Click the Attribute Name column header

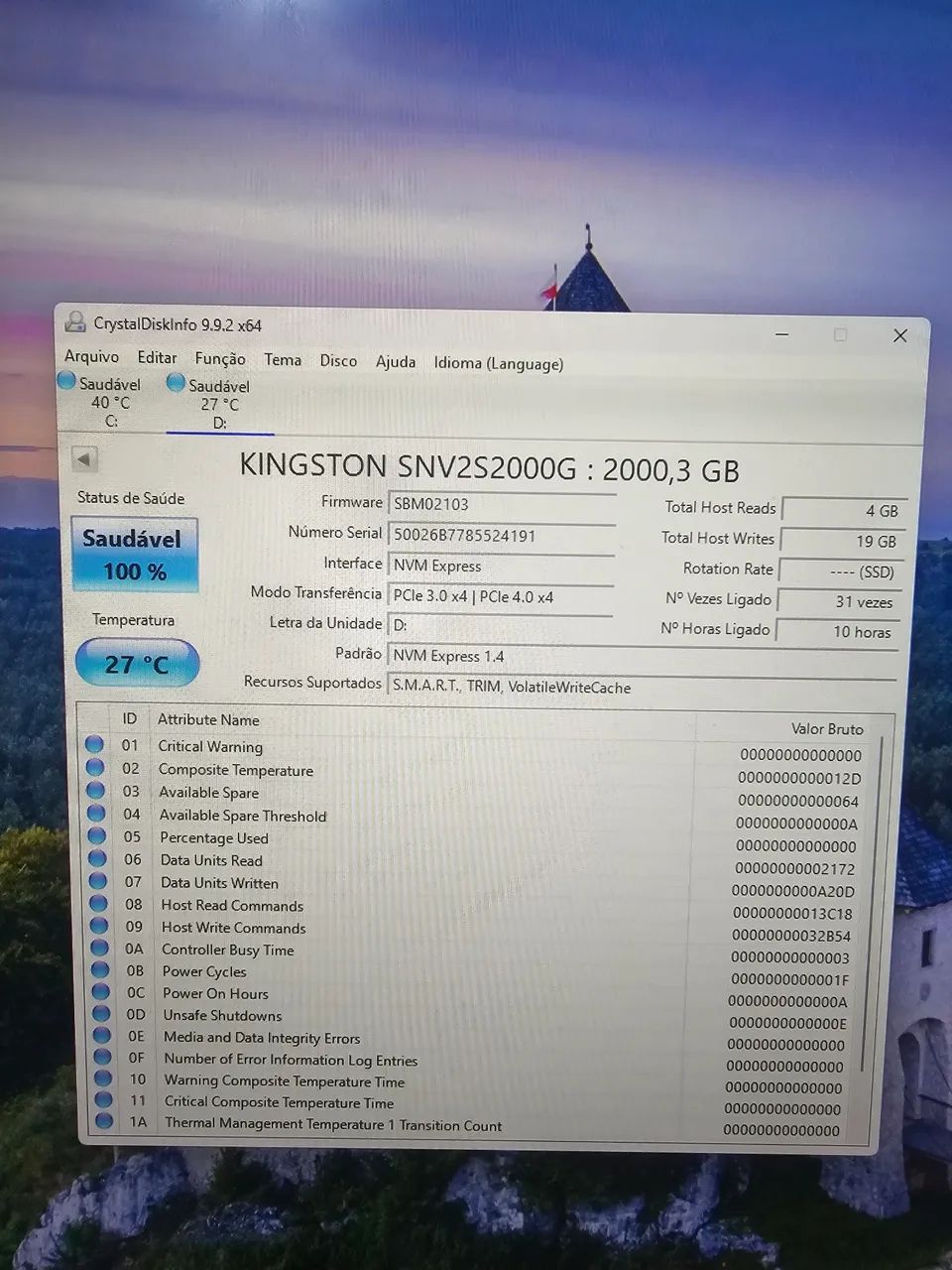point(208,720)
